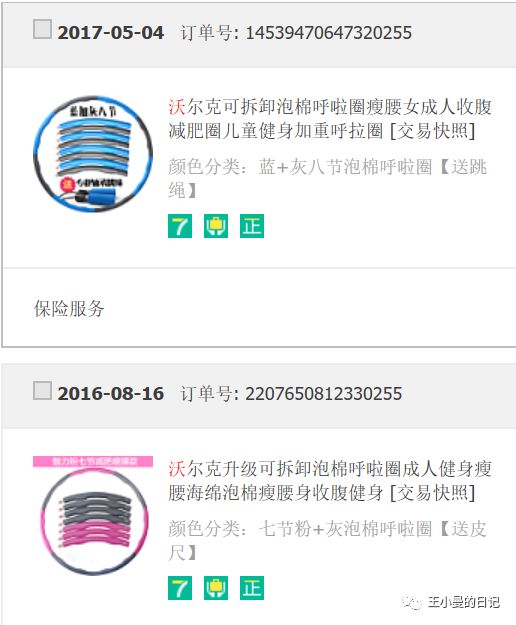
Task: Click the yellow consumer protection icon on the 2016 order
Action: tap(216, 588)
